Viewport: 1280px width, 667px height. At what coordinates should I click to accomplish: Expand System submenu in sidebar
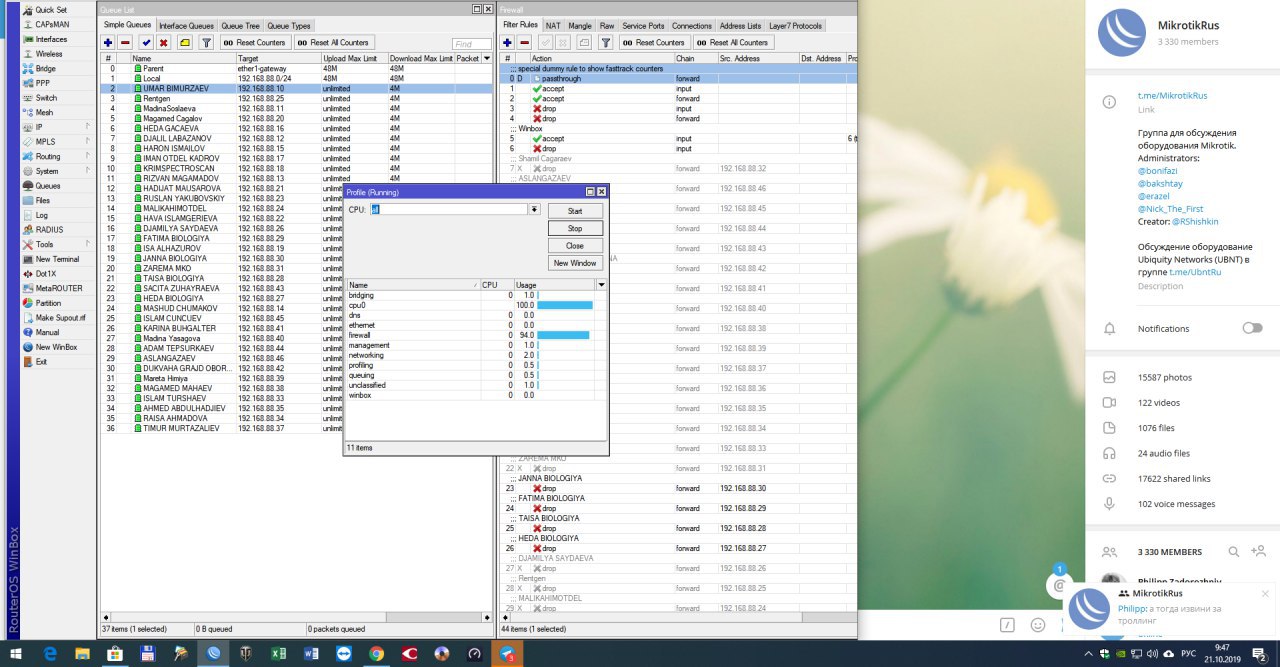click(88, 171)
